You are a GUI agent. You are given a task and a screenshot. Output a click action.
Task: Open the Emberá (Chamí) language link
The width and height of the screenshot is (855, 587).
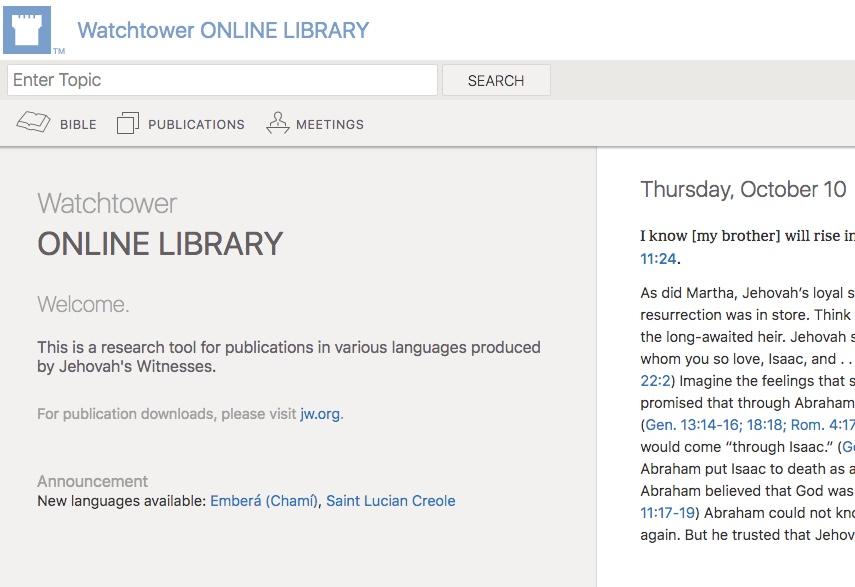(264, 501)
